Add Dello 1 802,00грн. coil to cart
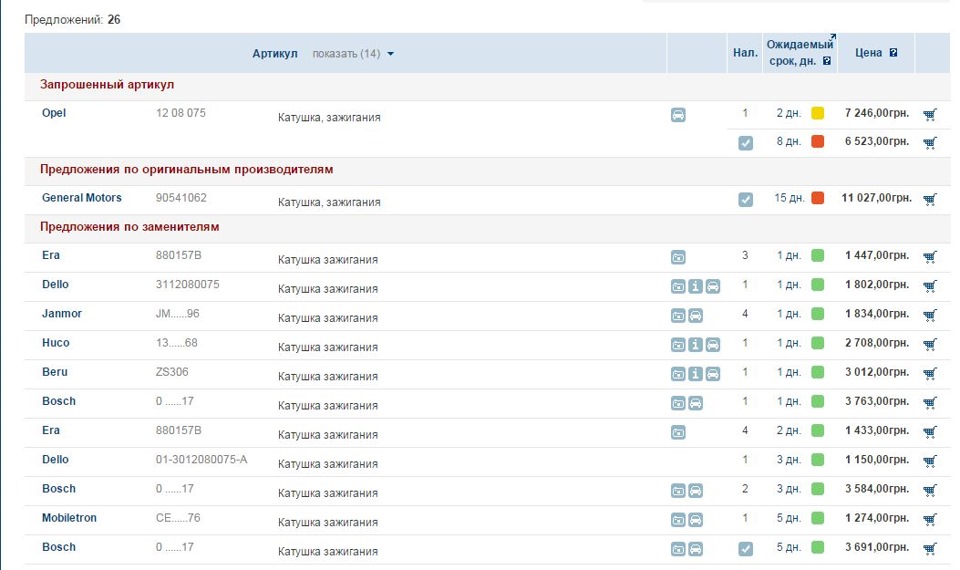960x570 pixels. [x=930, y=286]
